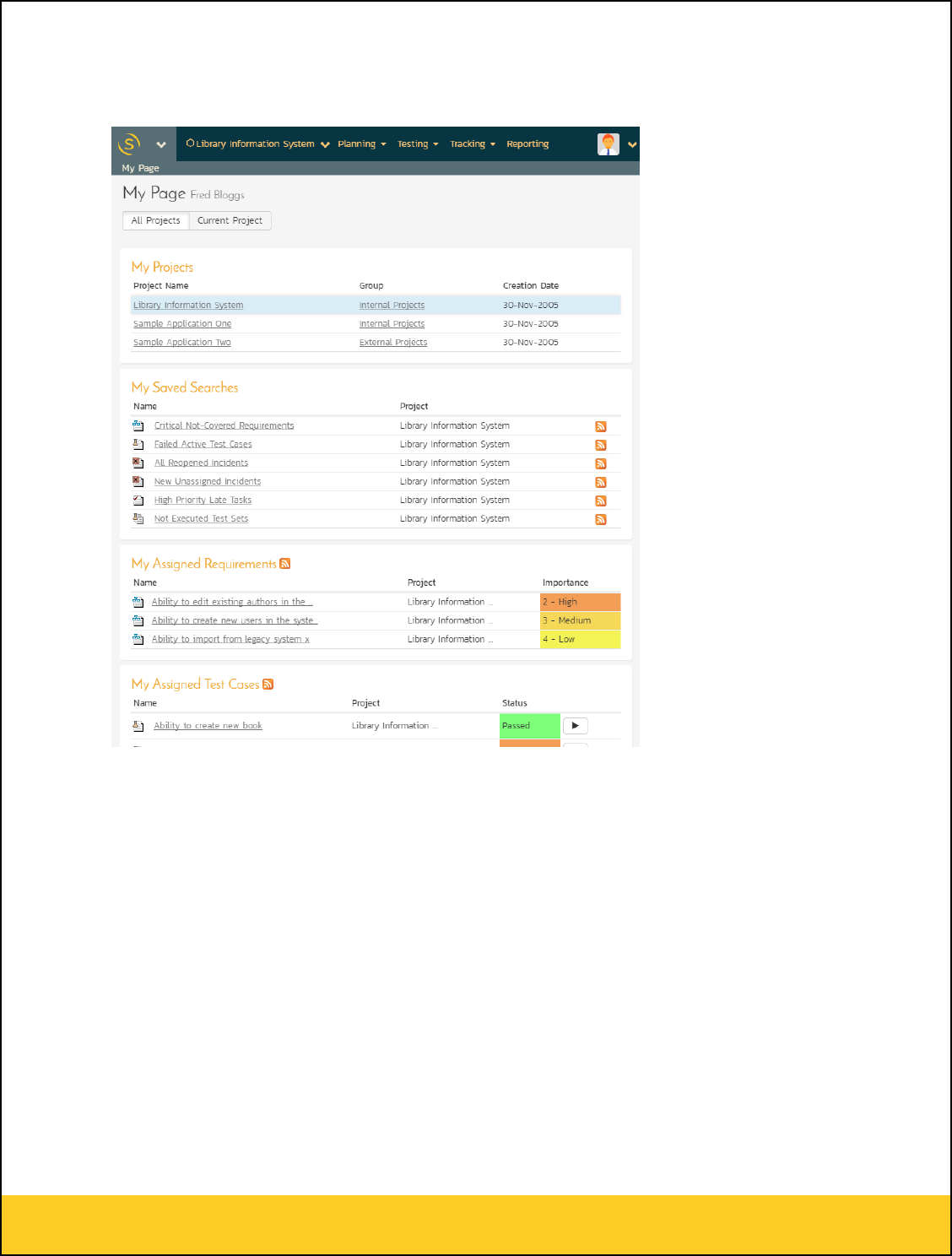Open Sample Application One project link
952x1256 pixels.
[182, 324]
